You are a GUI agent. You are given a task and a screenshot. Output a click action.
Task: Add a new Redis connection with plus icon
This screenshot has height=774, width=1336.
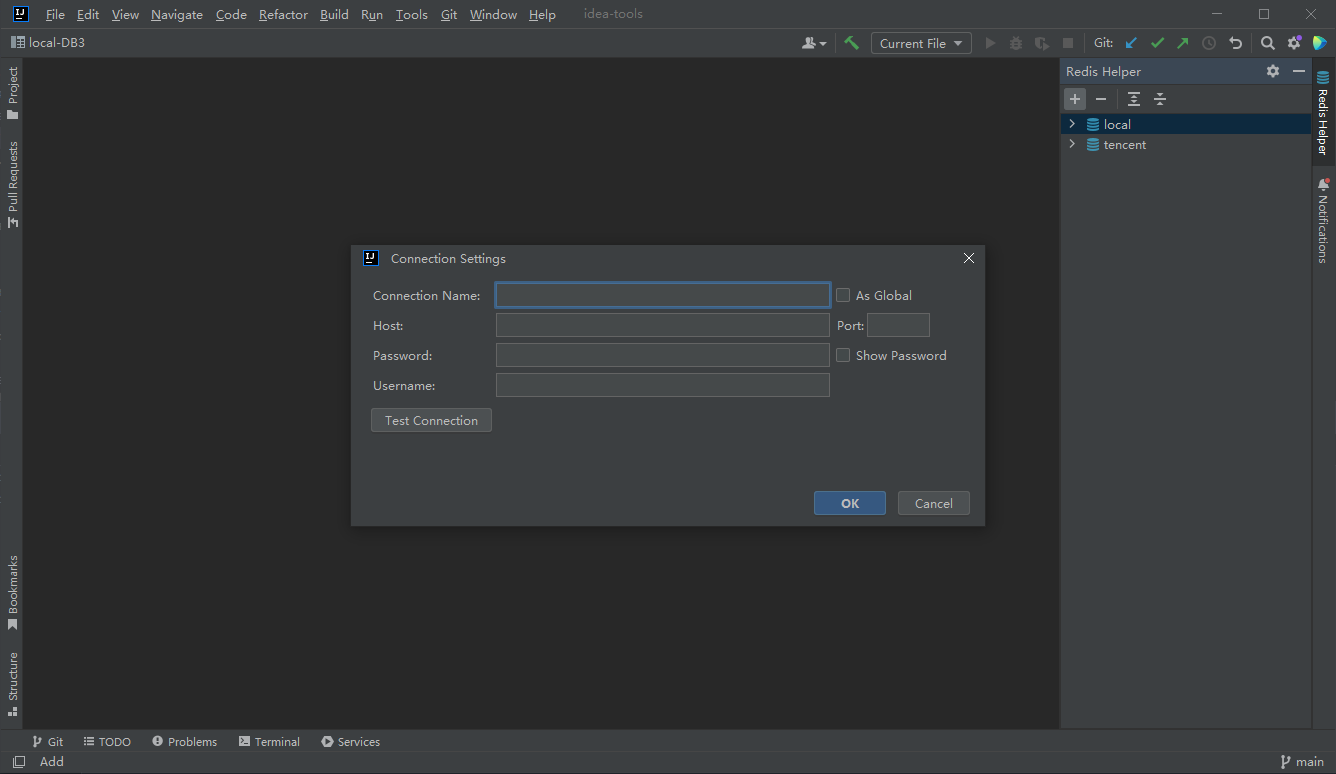[x=1075, y=99]
